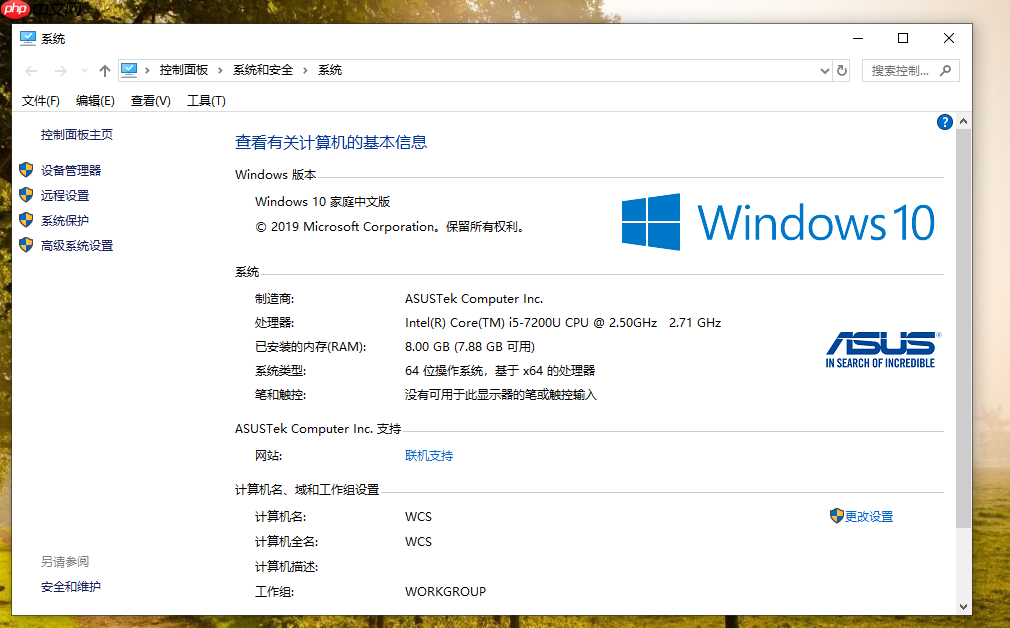Open the address bar dropdown arrow

(824, 70)
